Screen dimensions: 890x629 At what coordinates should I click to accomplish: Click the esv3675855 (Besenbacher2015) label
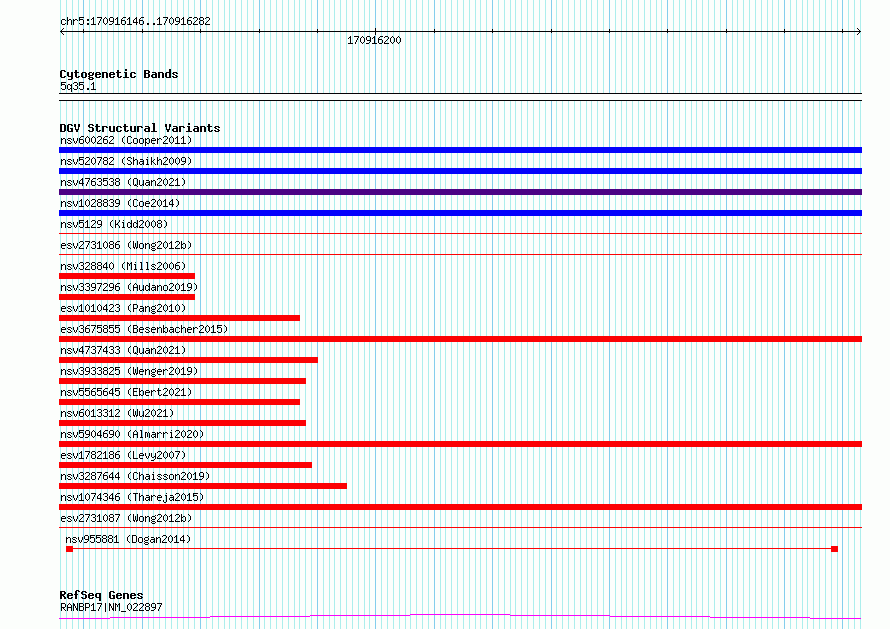point(144,329)
